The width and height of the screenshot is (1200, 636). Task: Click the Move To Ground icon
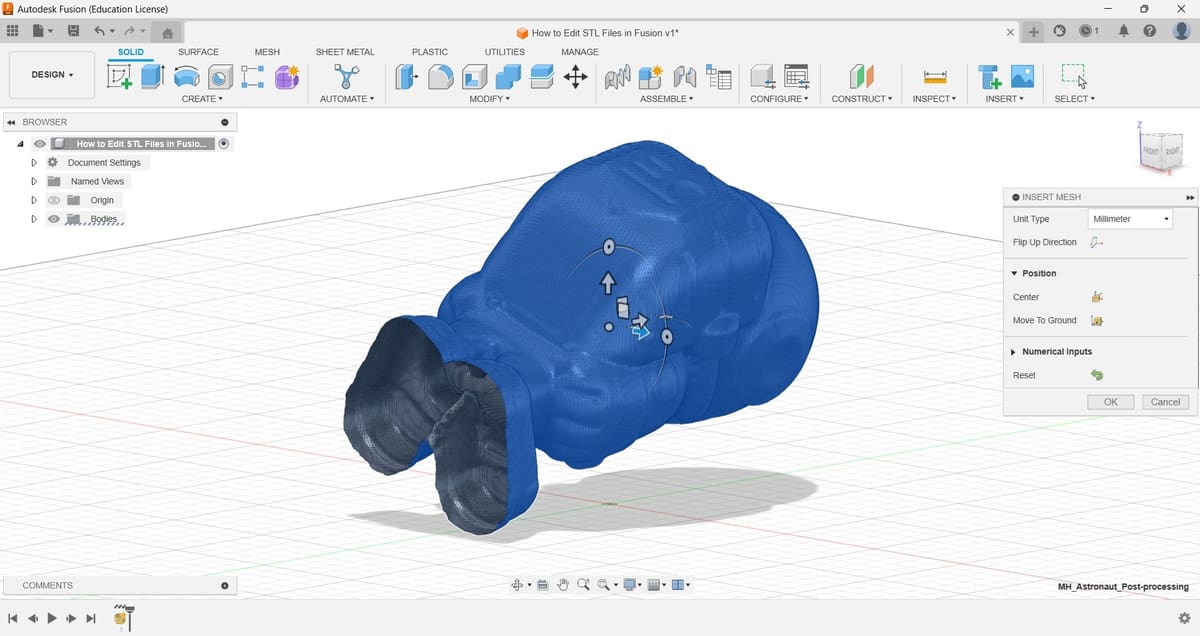(1097, 321)
